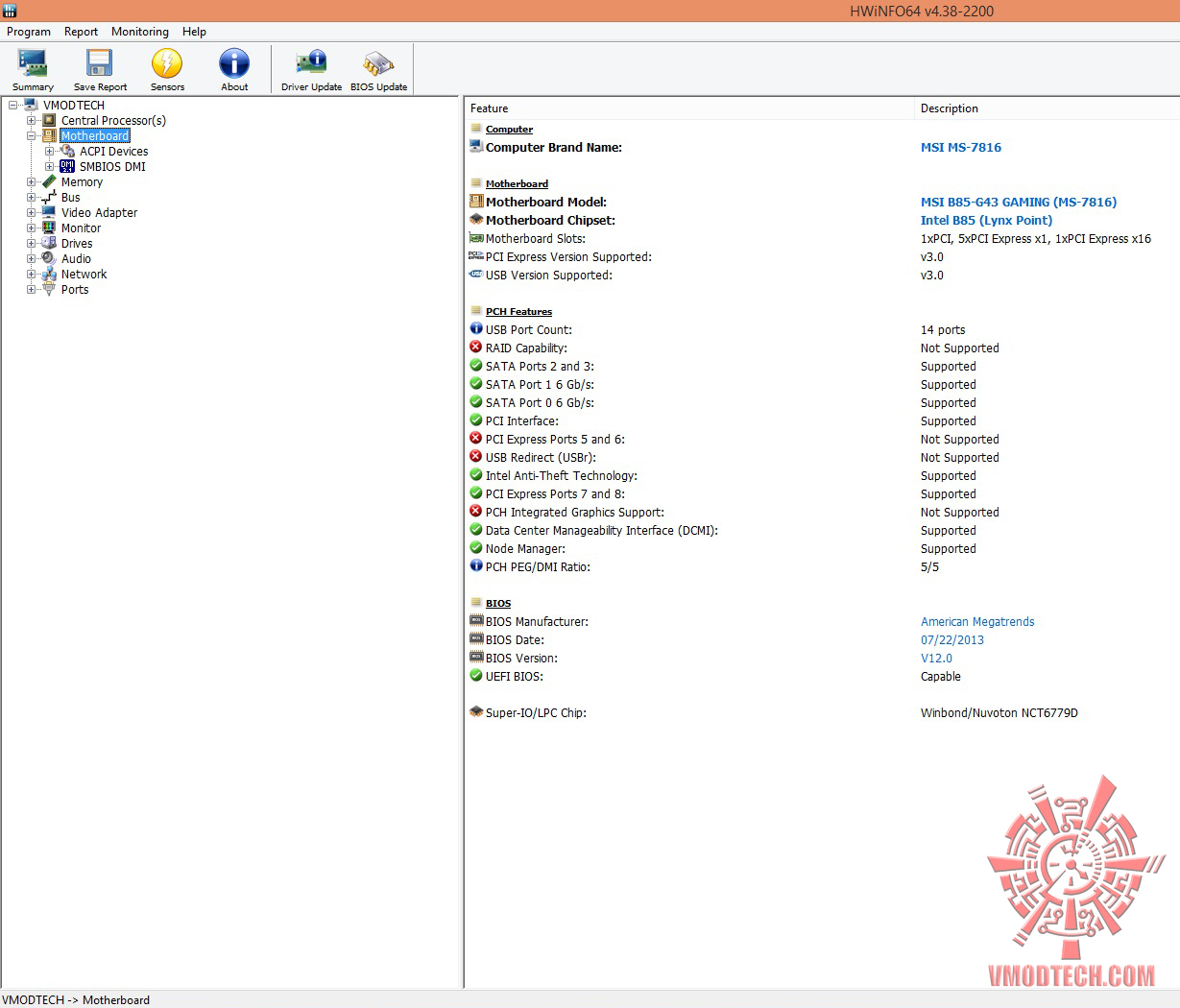Click the Motherboard Slots row
This screenshot has height=1008, width=1180.
(823, 239)
